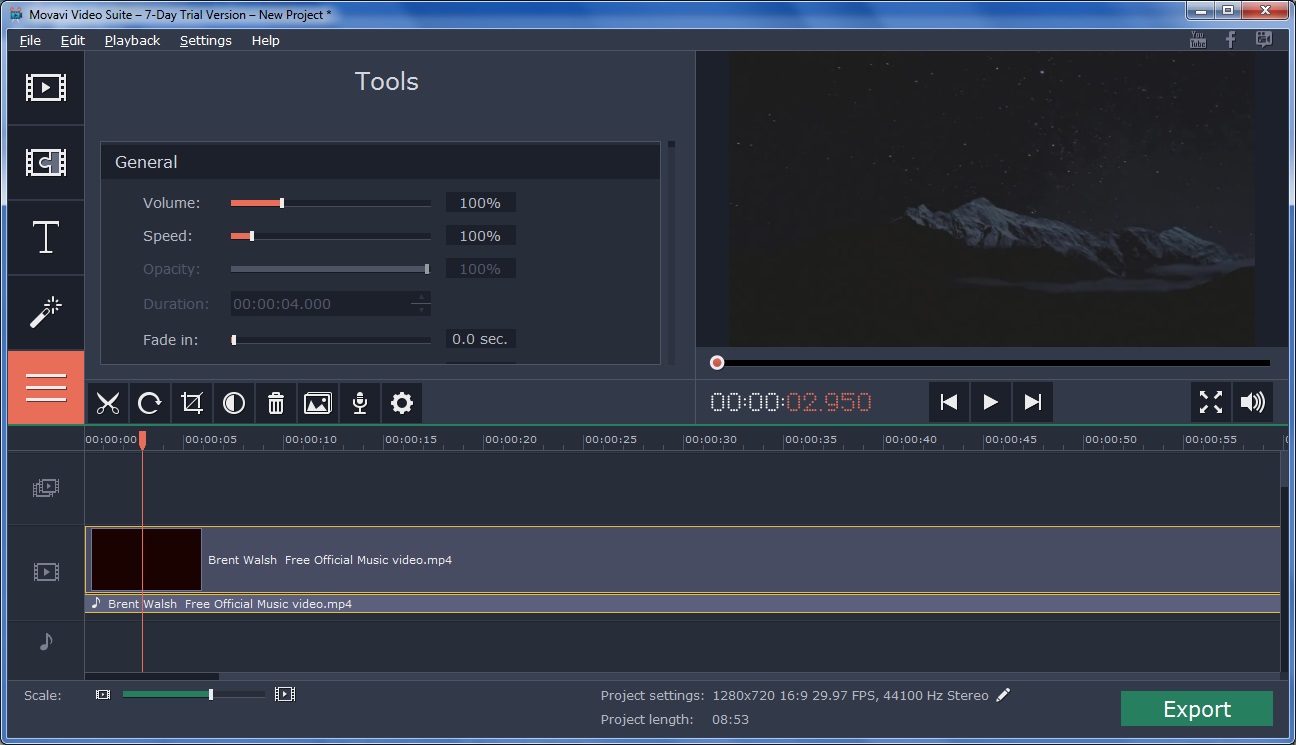This screenshot has height=745, width=1296.
Task: Open the Tools hamburger panel
Action: pos(45,387)
